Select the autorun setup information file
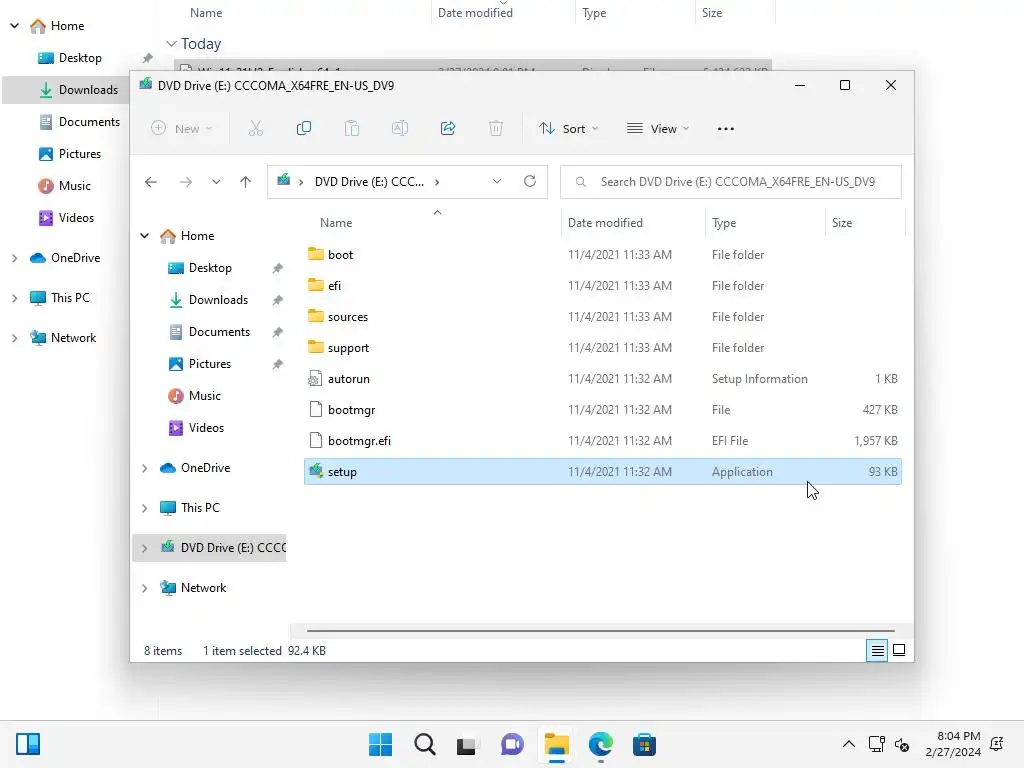1024x768 pixels. (x=602, y=379)
